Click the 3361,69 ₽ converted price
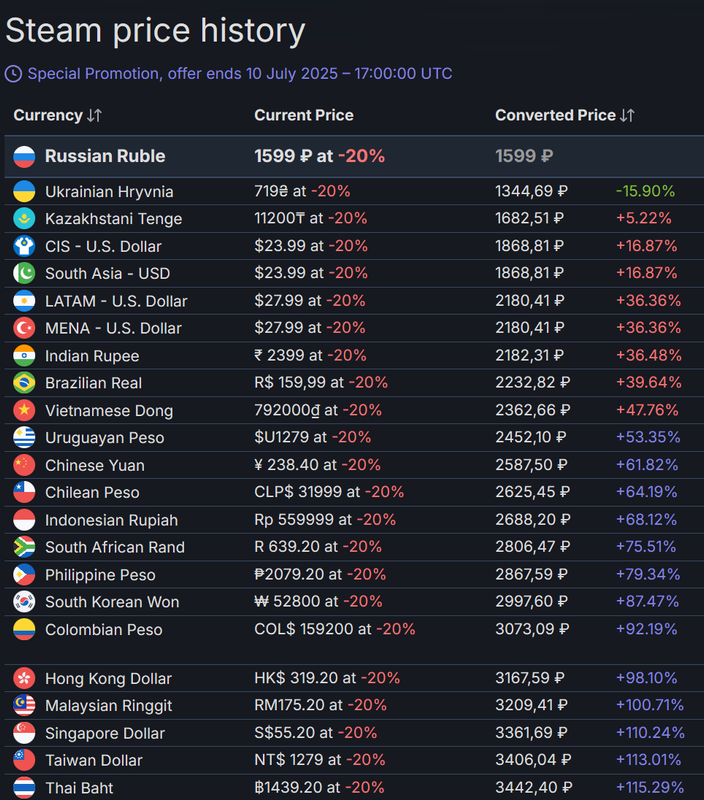 point(531,733)
